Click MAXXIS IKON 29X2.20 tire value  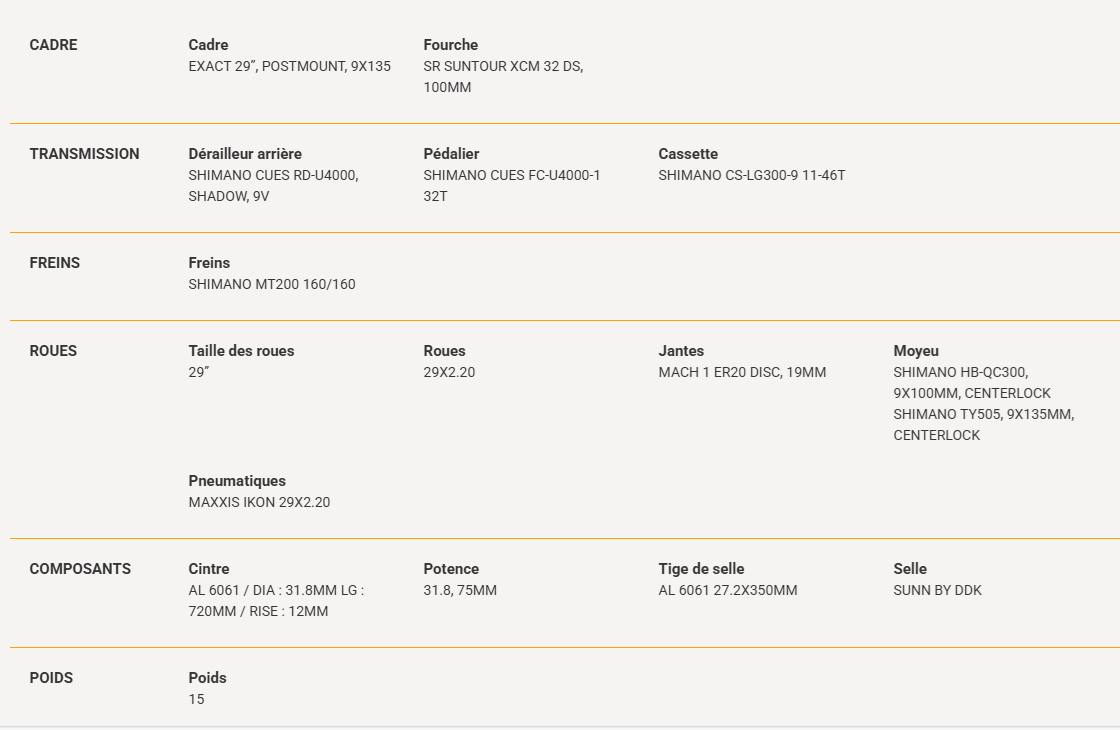259,502
